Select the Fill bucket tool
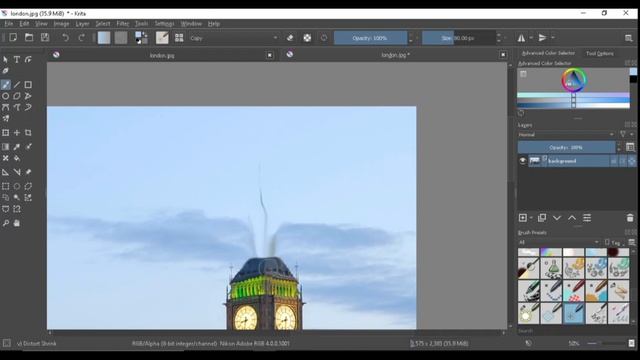 [x=17, y=158]
